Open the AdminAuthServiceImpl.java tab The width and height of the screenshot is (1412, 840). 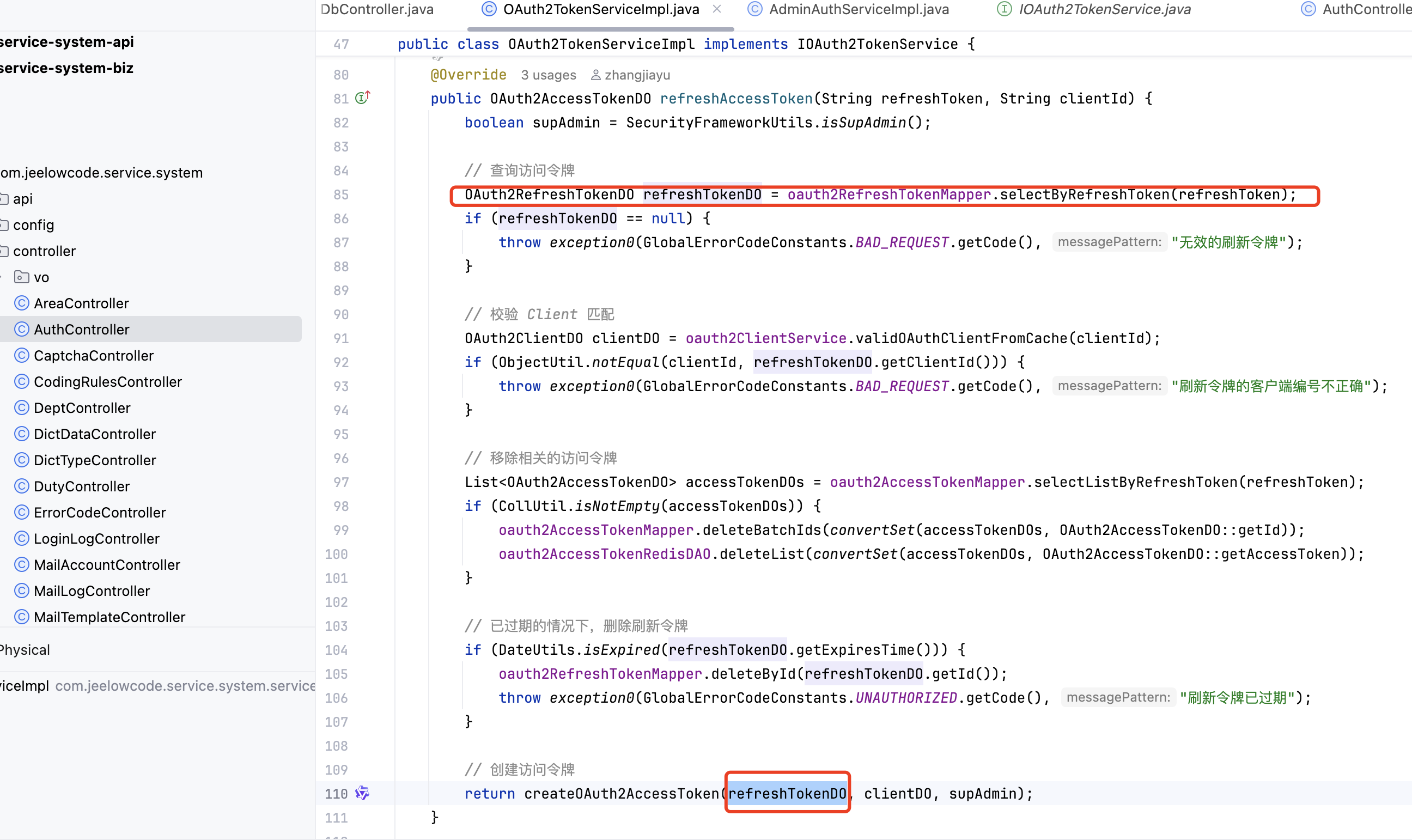[x=858, y=9]
